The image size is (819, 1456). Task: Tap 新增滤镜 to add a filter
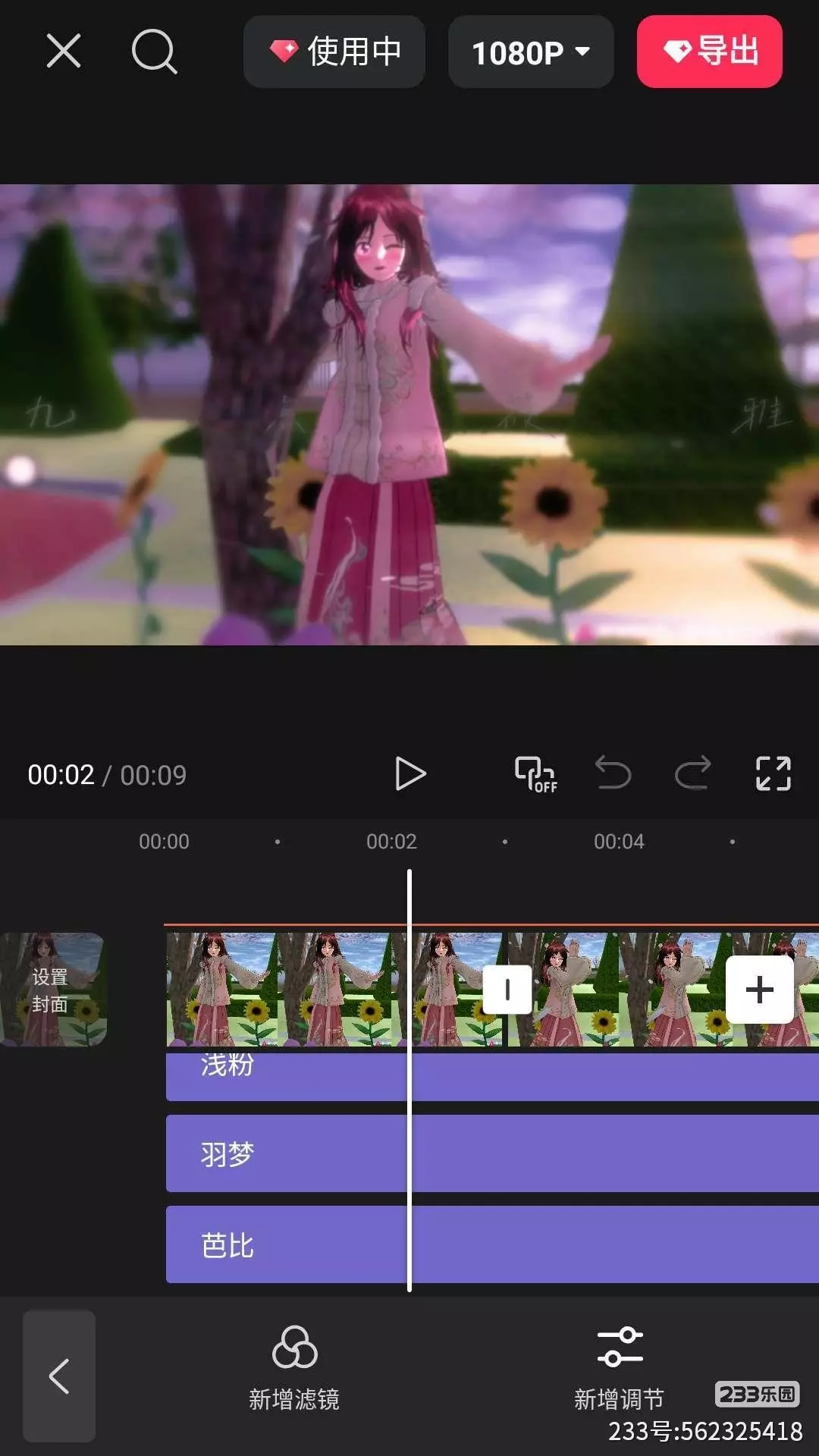click(x=294, y=1369)
